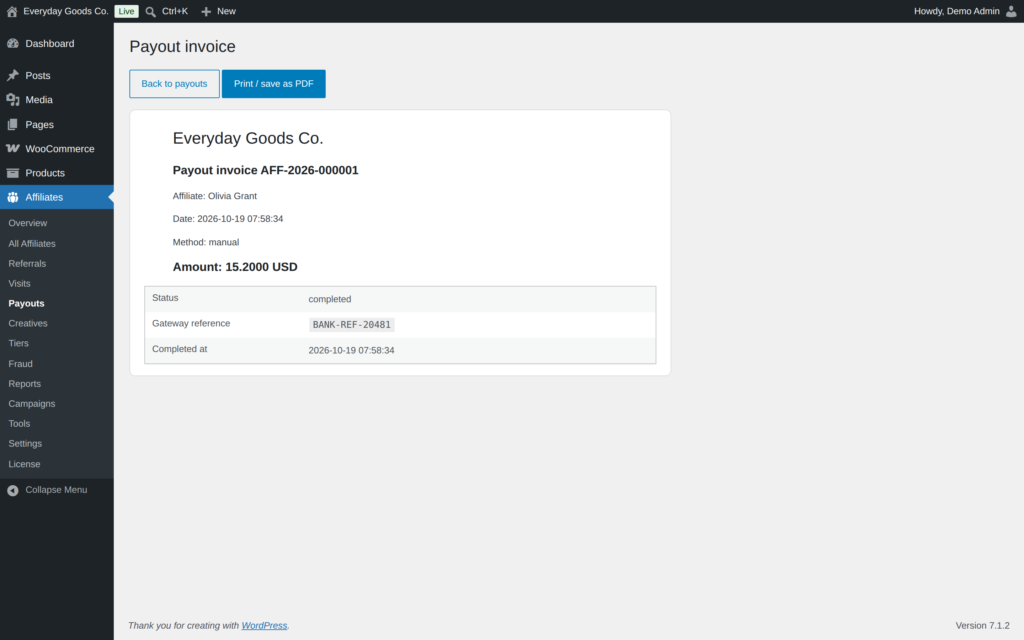Go to Media library
Viewport: 1024px width, 640px height.
57,99
